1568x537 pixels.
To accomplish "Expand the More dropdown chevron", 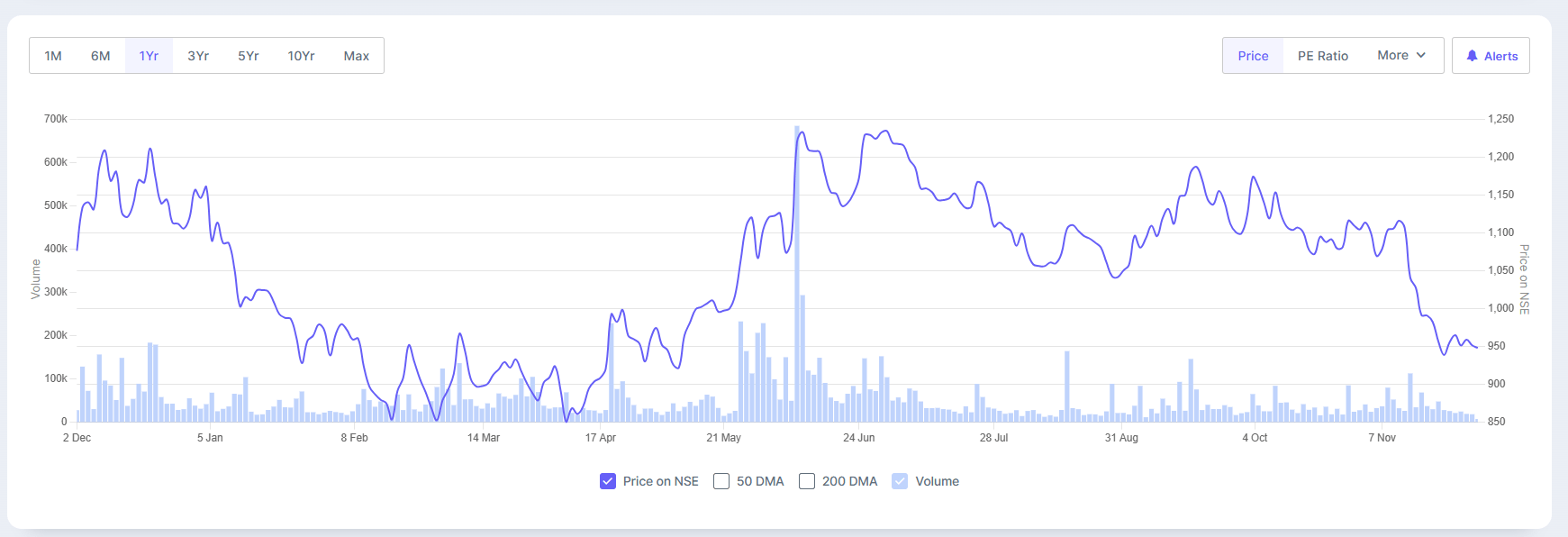I will [1421, 56].
